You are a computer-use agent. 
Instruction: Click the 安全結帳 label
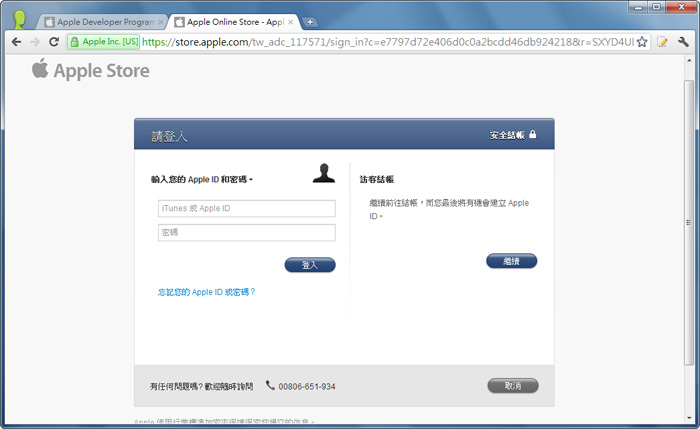[507, 135]
